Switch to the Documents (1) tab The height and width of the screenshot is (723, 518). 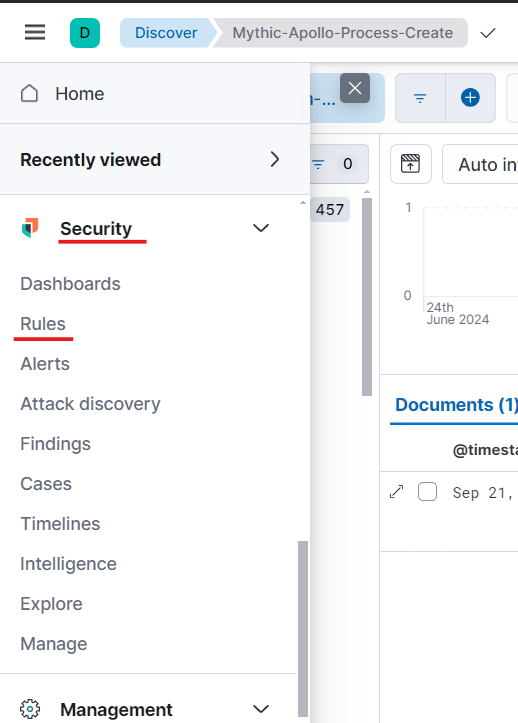click(x=456, y=405)
